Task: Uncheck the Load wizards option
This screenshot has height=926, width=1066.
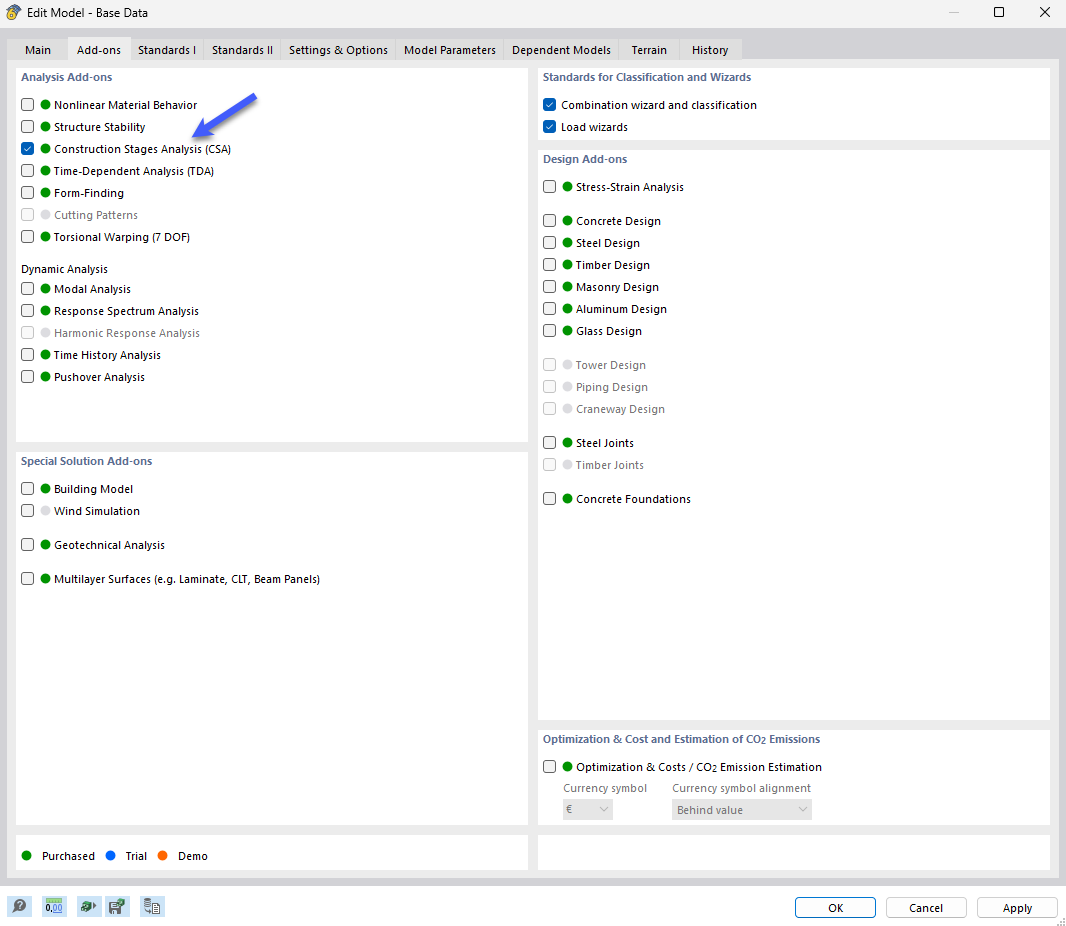Action: click(x=549, y=127)
